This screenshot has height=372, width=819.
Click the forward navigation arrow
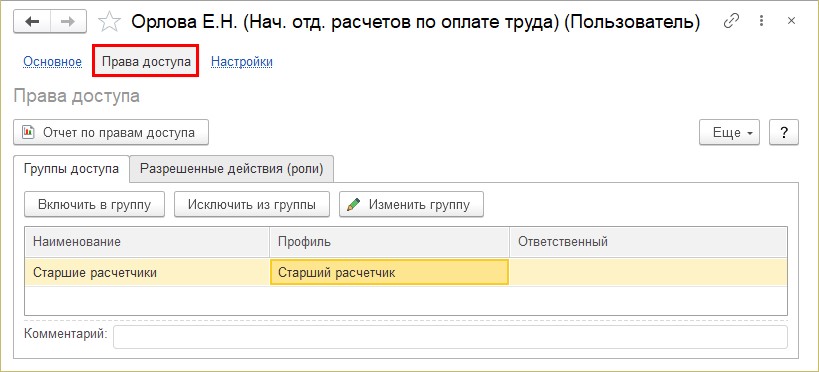(69, 22)
